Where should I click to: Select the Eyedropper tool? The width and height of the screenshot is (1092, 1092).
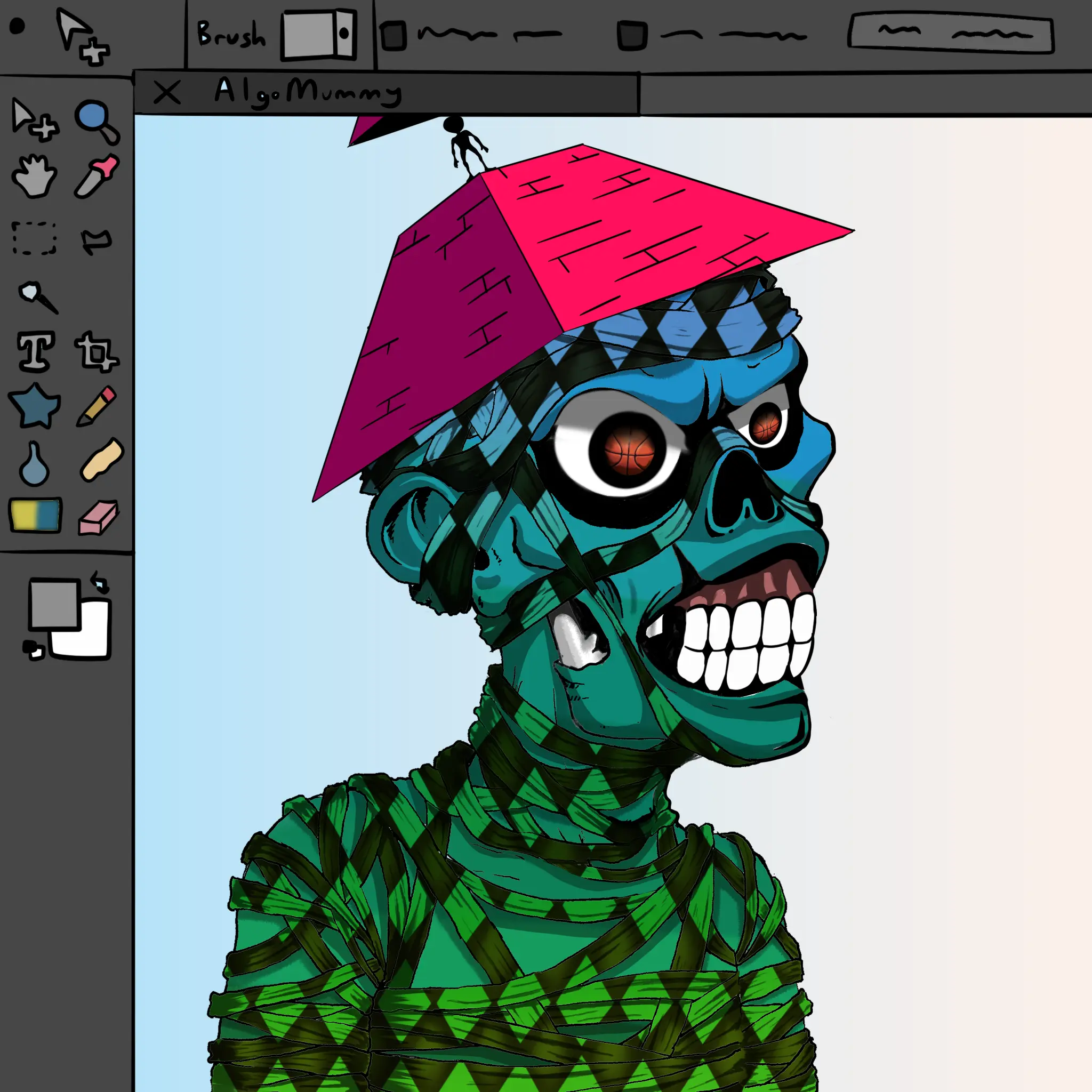click(97, 176)
